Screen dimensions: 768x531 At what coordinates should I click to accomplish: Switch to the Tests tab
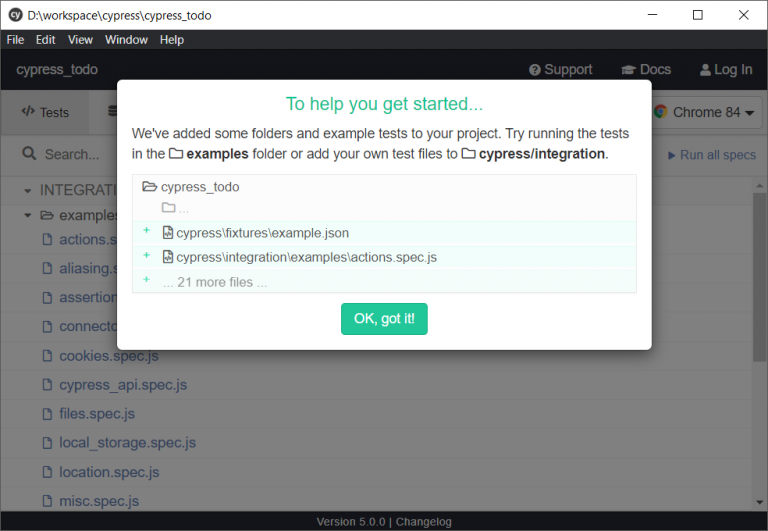tap(45, 112)
